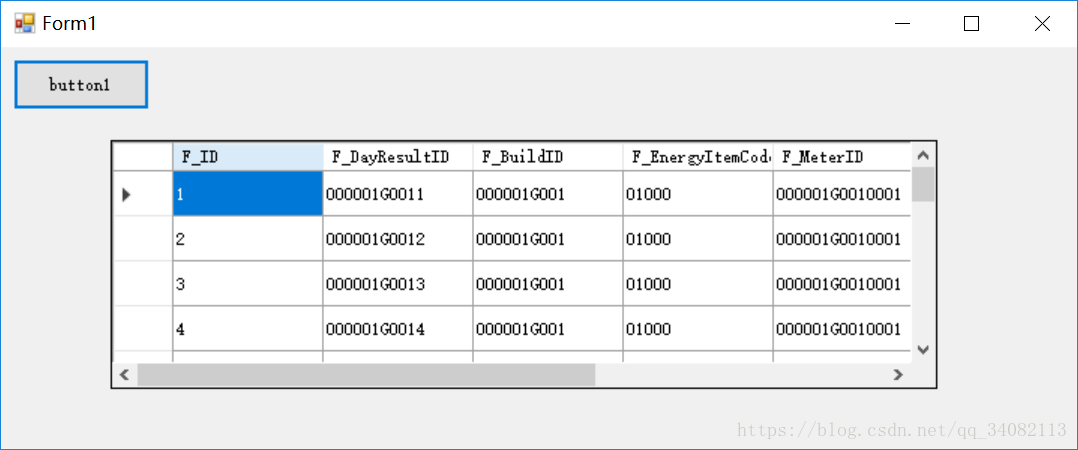The height and width of the screenshot is (450, 1078).
Task: Select the F_ID cell with value 1
Action: (x=248, y=194)
